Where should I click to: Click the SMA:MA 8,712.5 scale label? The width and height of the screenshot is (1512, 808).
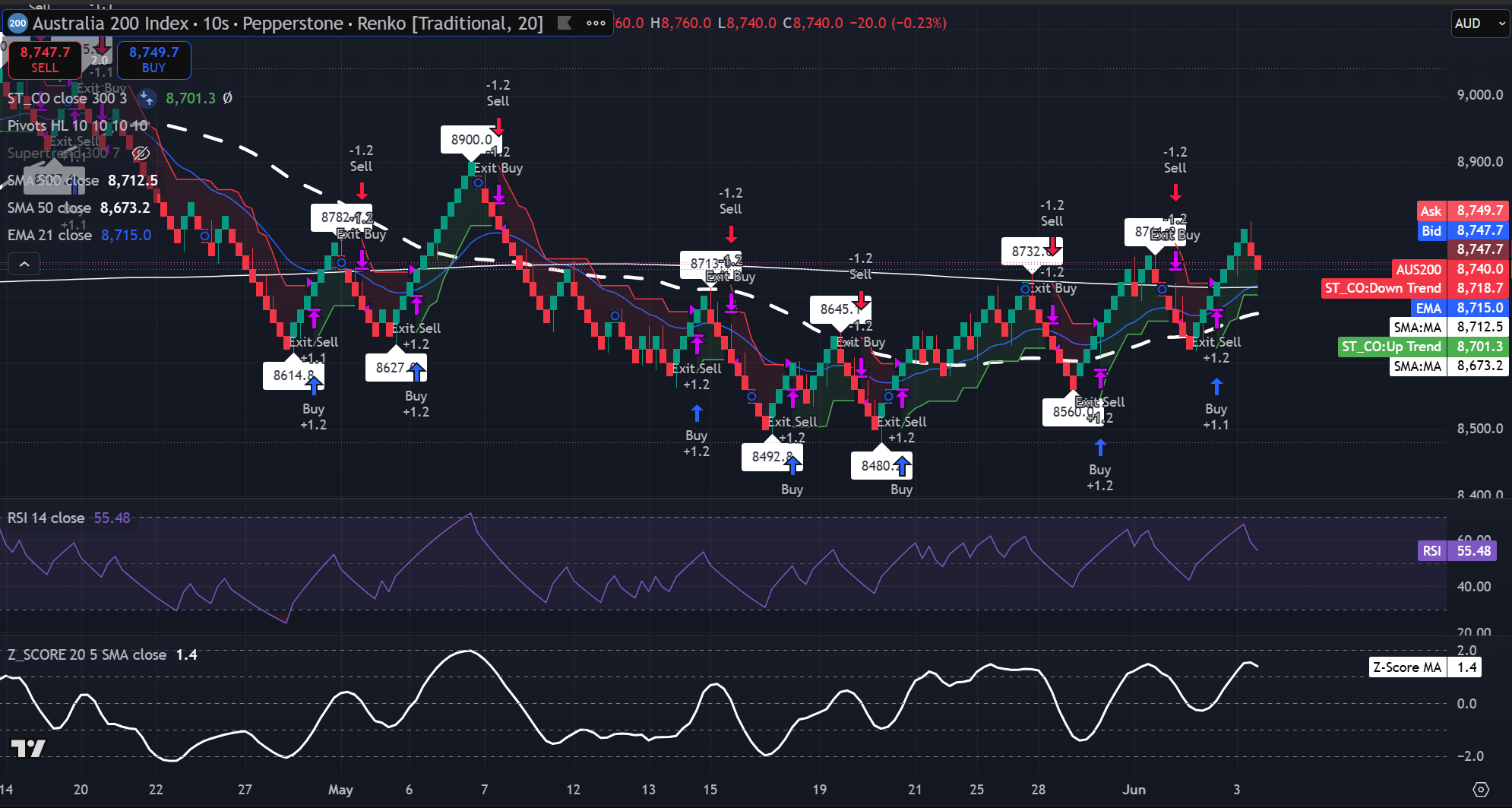[x=1449, y=327]
